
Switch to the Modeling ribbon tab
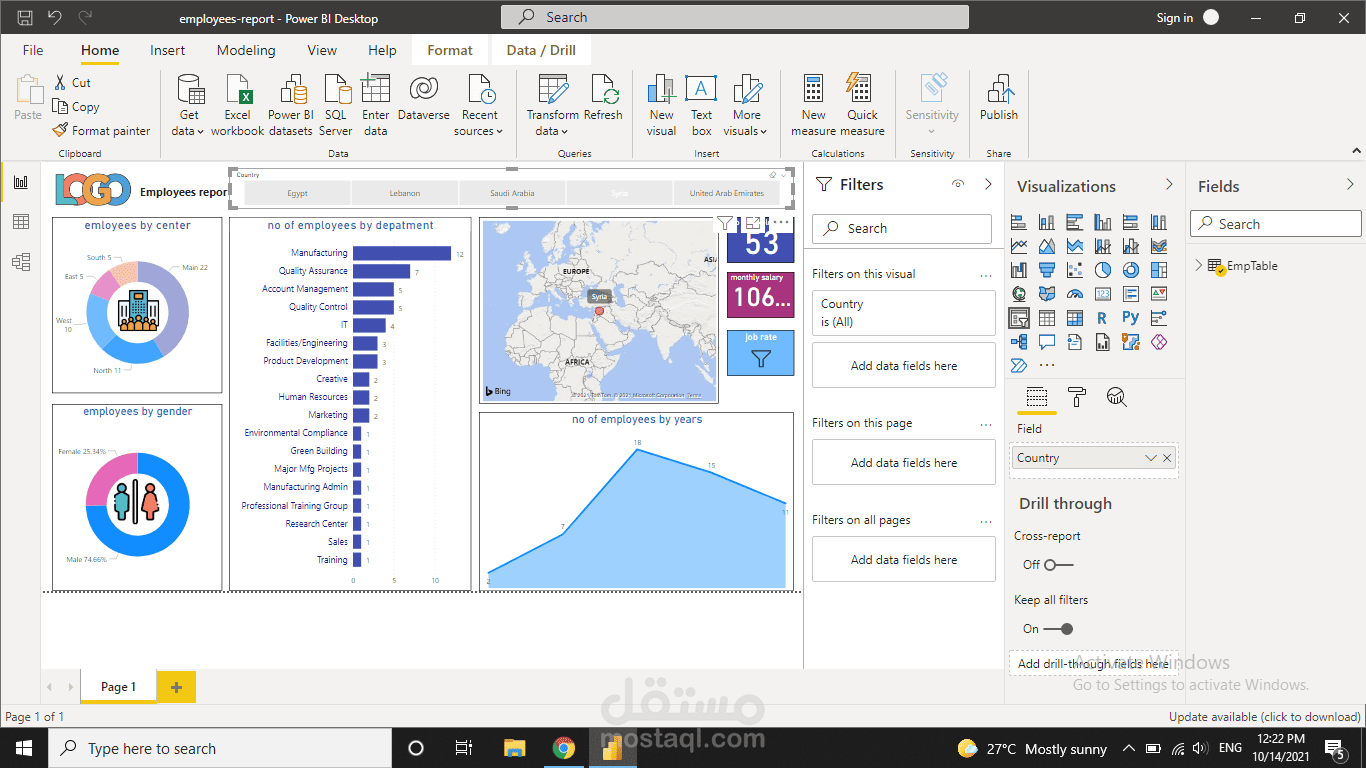[246, 50]
